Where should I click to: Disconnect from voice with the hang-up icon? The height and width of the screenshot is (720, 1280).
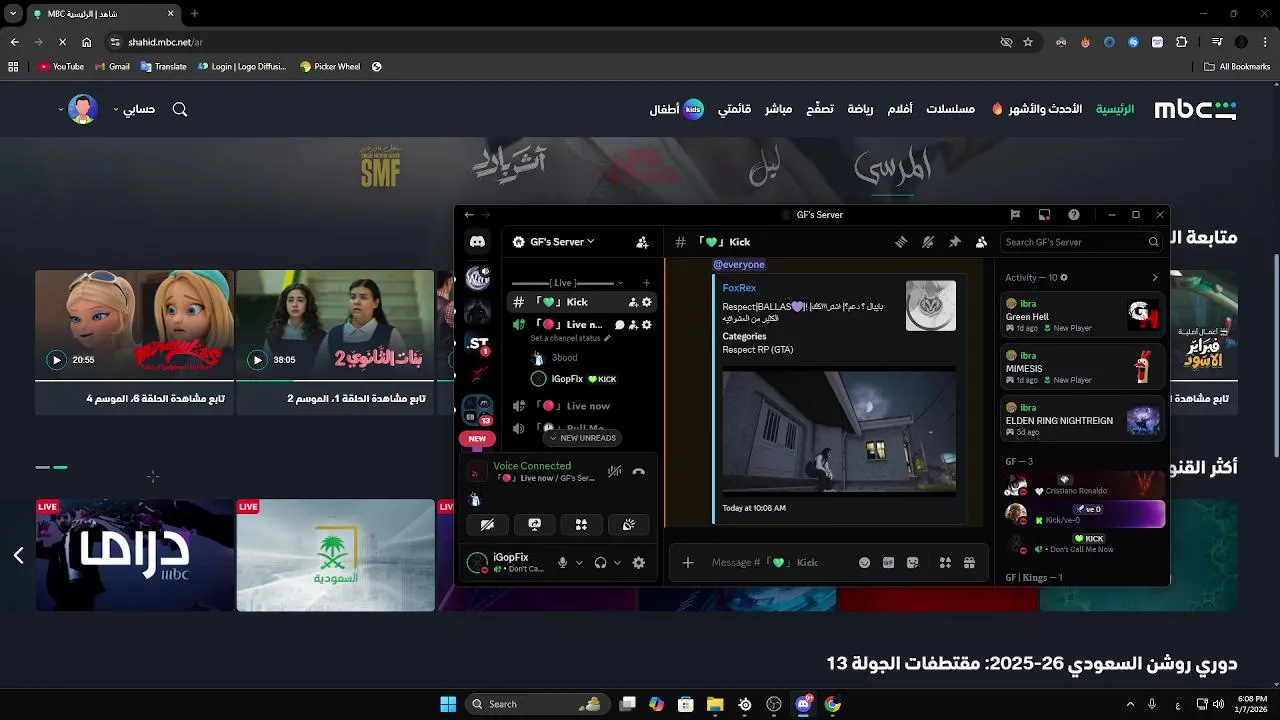click(639, 471)
